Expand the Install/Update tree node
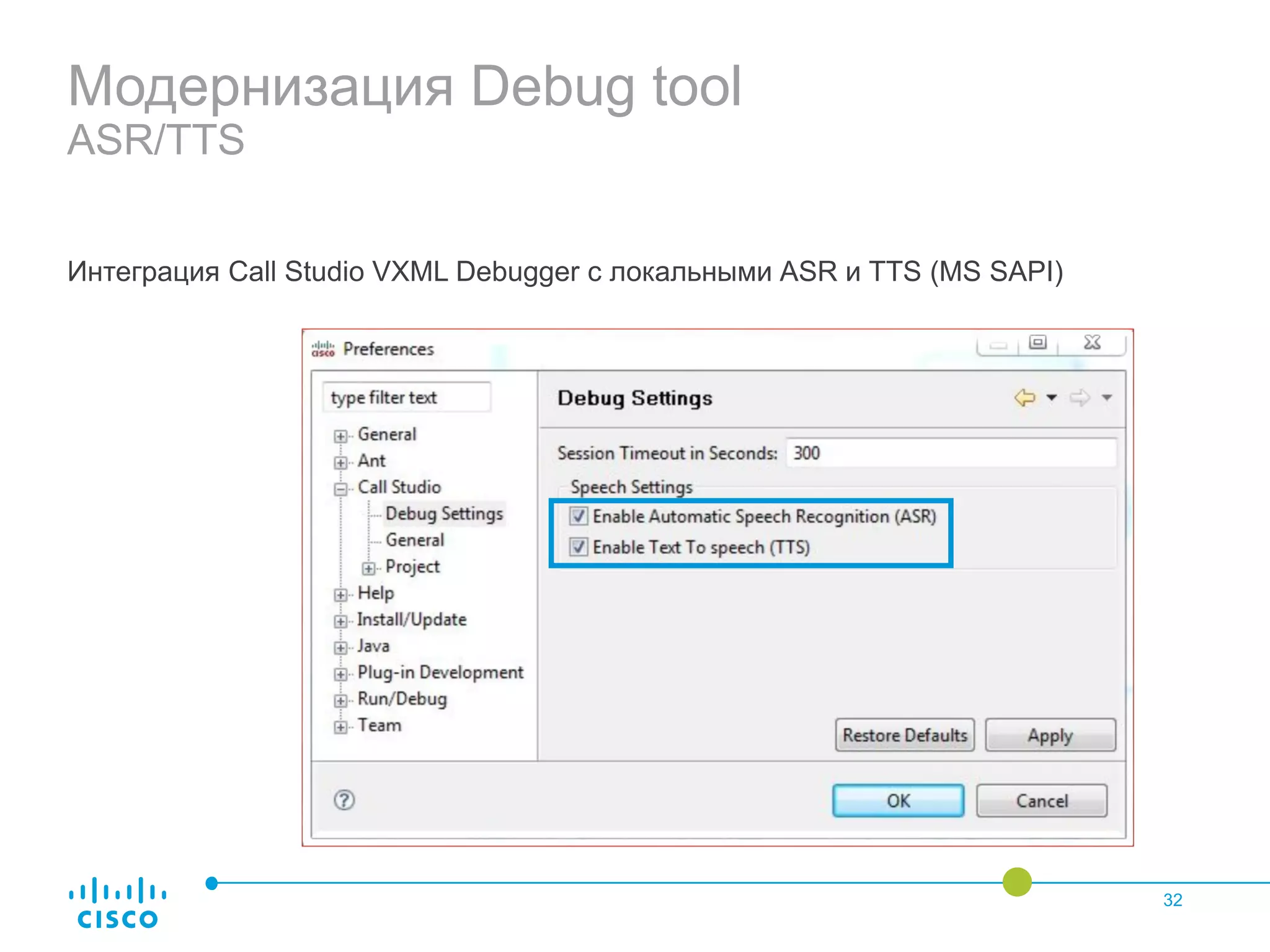Image resolution: width=1270 pixels, height=952 pixels. click(340, 622)
